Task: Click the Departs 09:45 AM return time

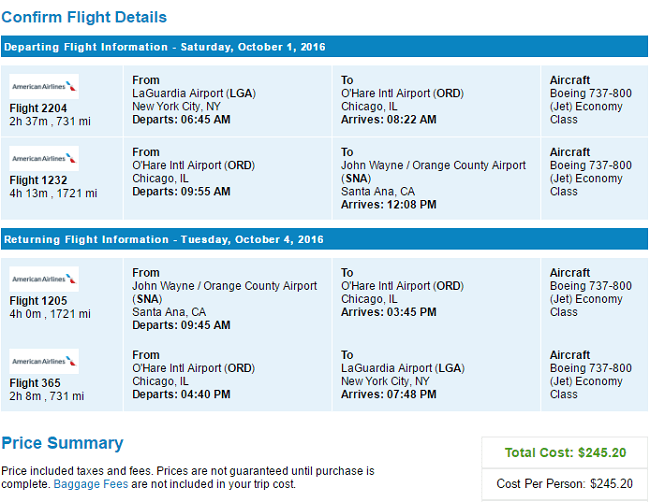Action: (181, 325)
